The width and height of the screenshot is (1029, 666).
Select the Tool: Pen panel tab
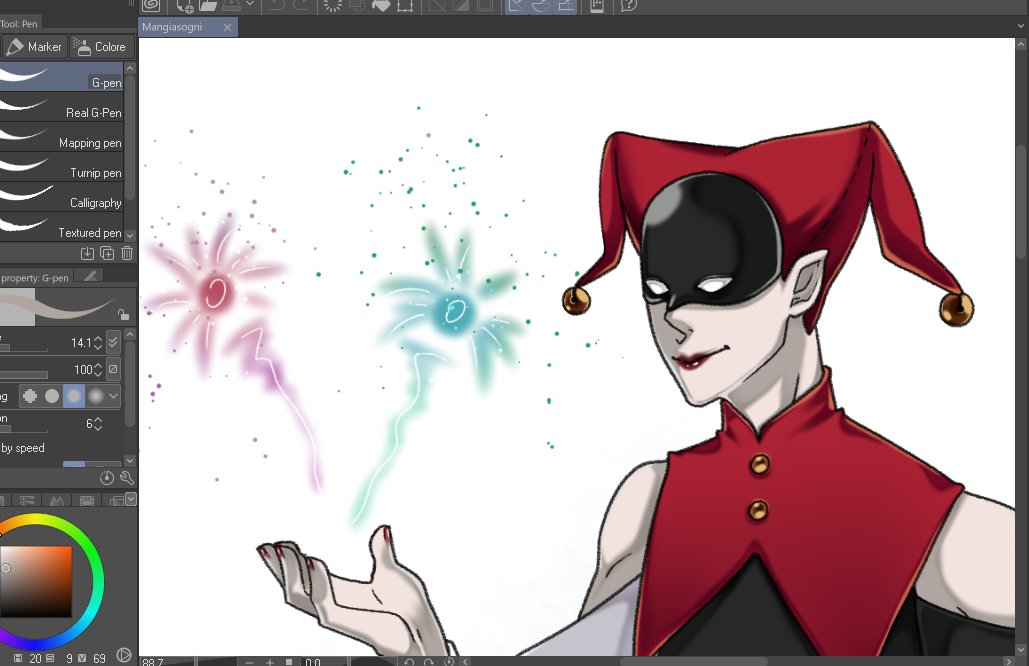[20, 24]
